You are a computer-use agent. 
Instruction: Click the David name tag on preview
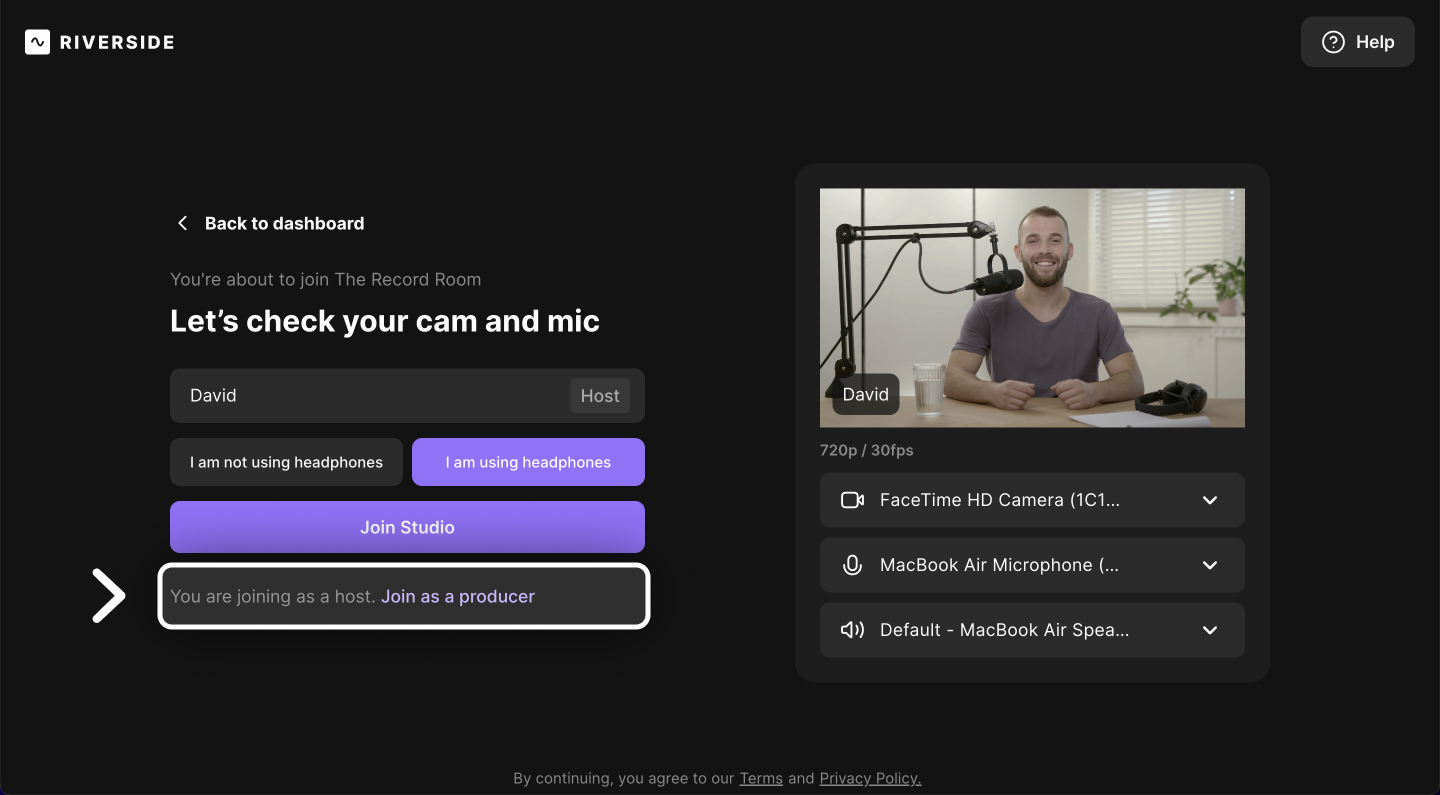(866, 394)
